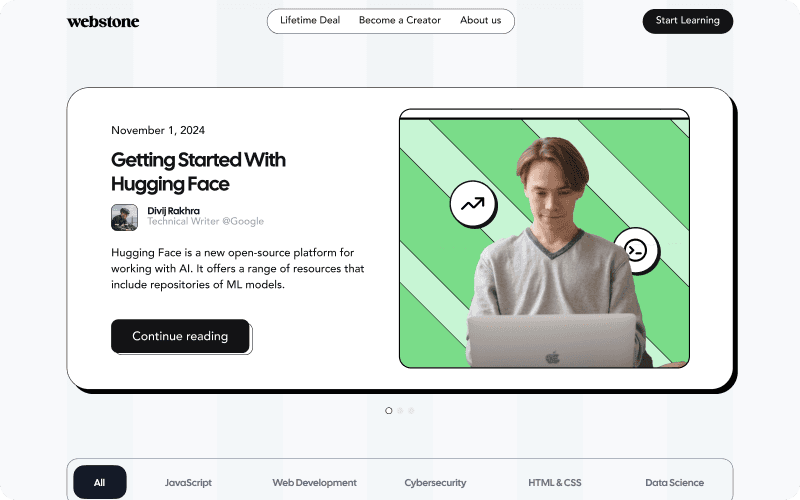Open the About us link

click(481, 20)
